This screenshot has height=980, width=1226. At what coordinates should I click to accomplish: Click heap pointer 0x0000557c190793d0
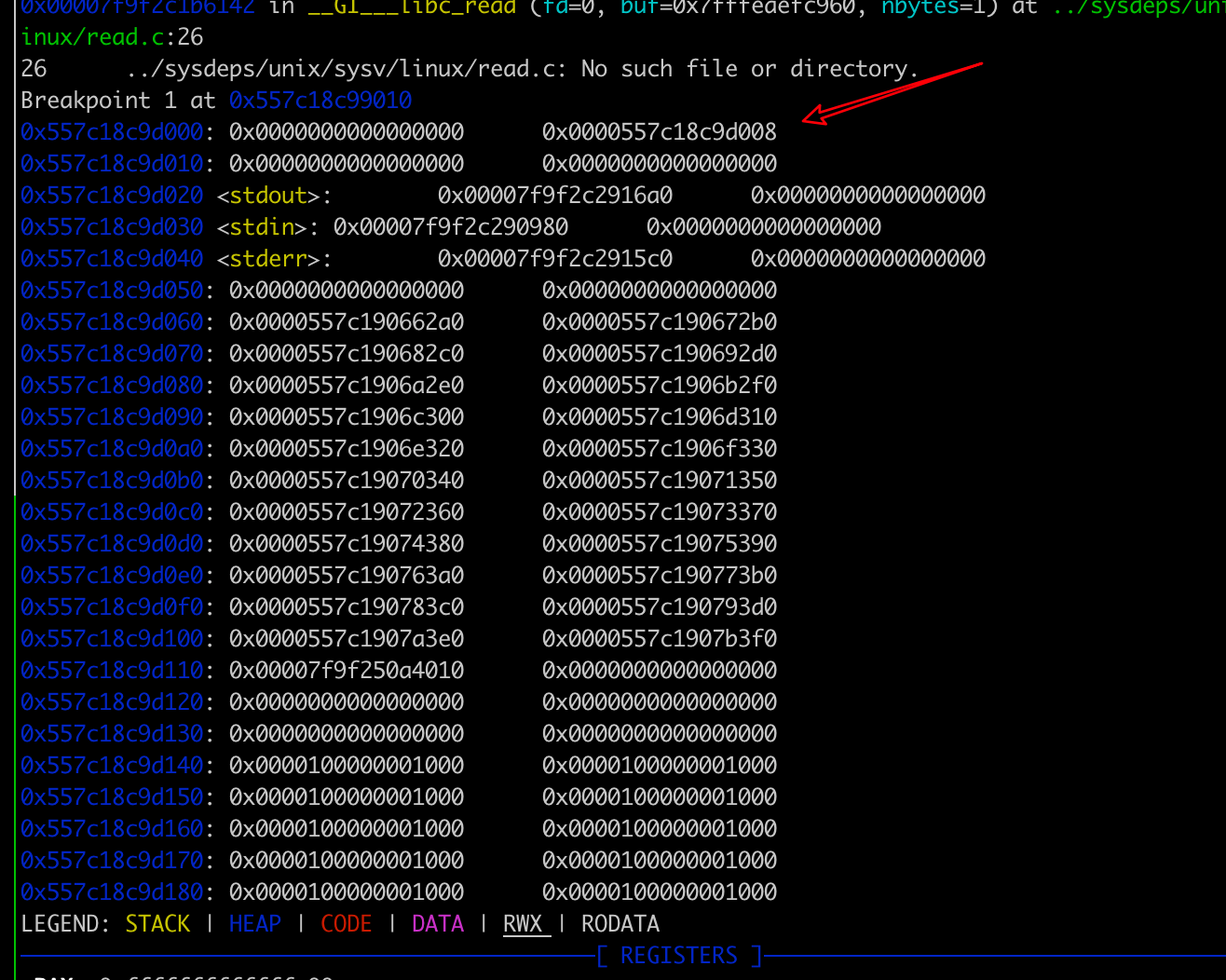click(x=660, y=607)
